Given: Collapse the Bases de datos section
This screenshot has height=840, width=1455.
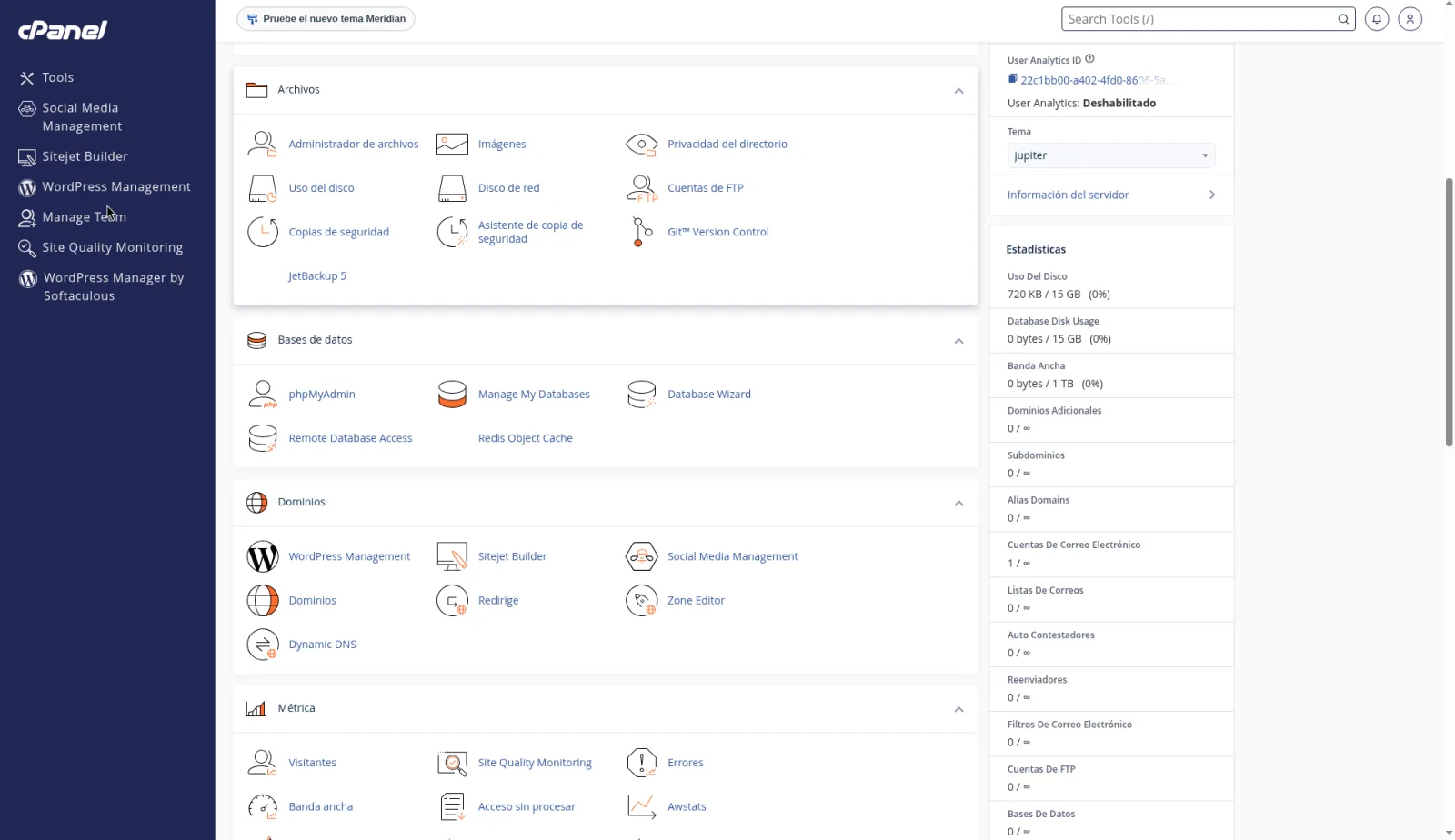Looking at the screenshot, I should (x=958, y=341).
